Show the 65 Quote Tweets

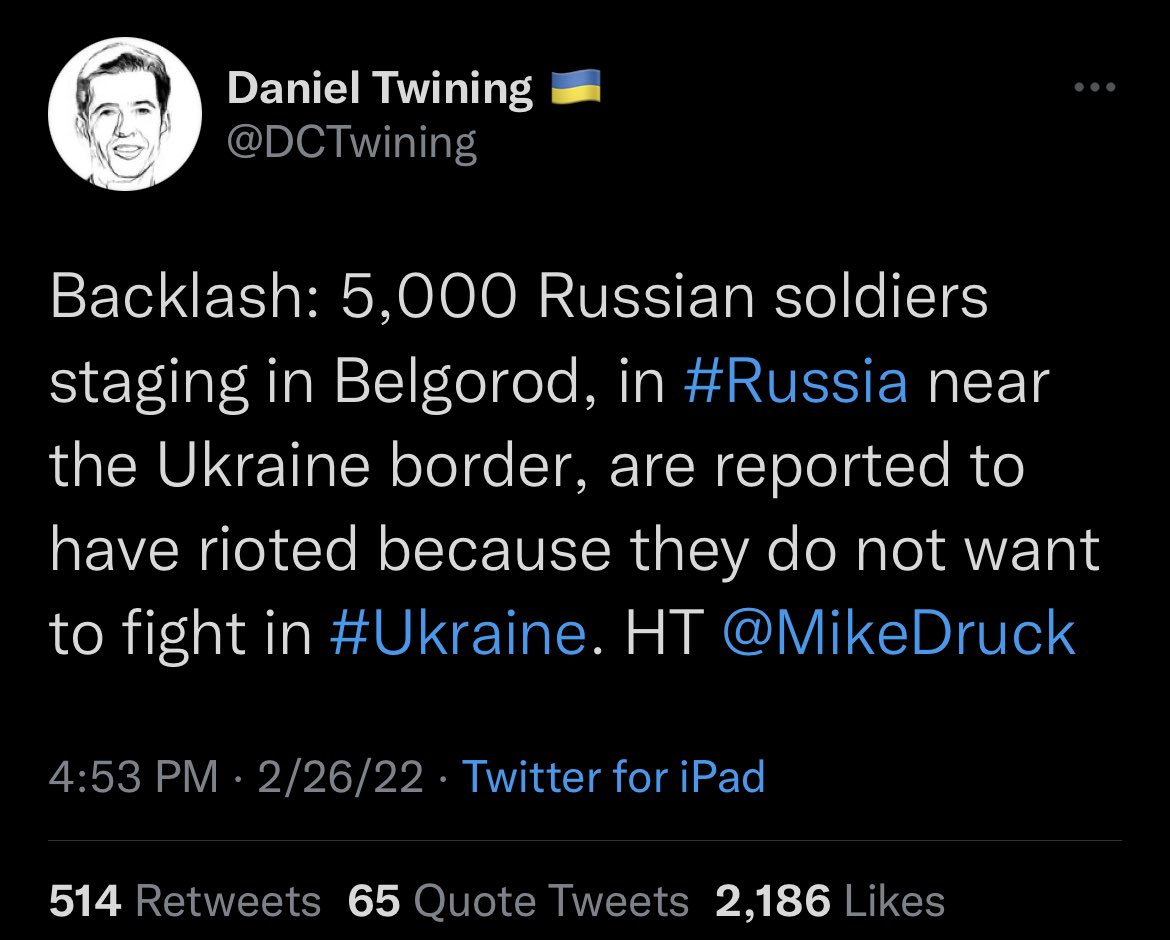(518, 901)
